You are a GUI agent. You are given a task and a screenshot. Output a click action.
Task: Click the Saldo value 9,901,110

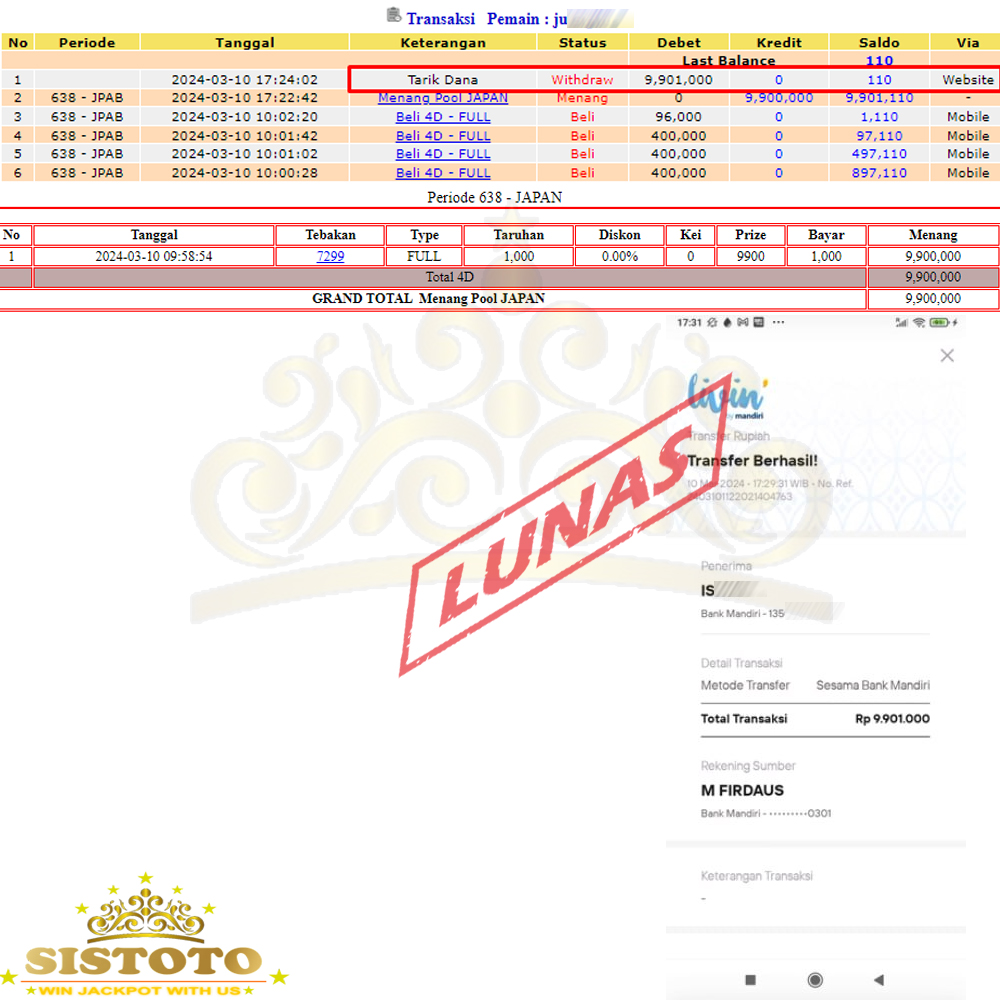click(879, 98)
